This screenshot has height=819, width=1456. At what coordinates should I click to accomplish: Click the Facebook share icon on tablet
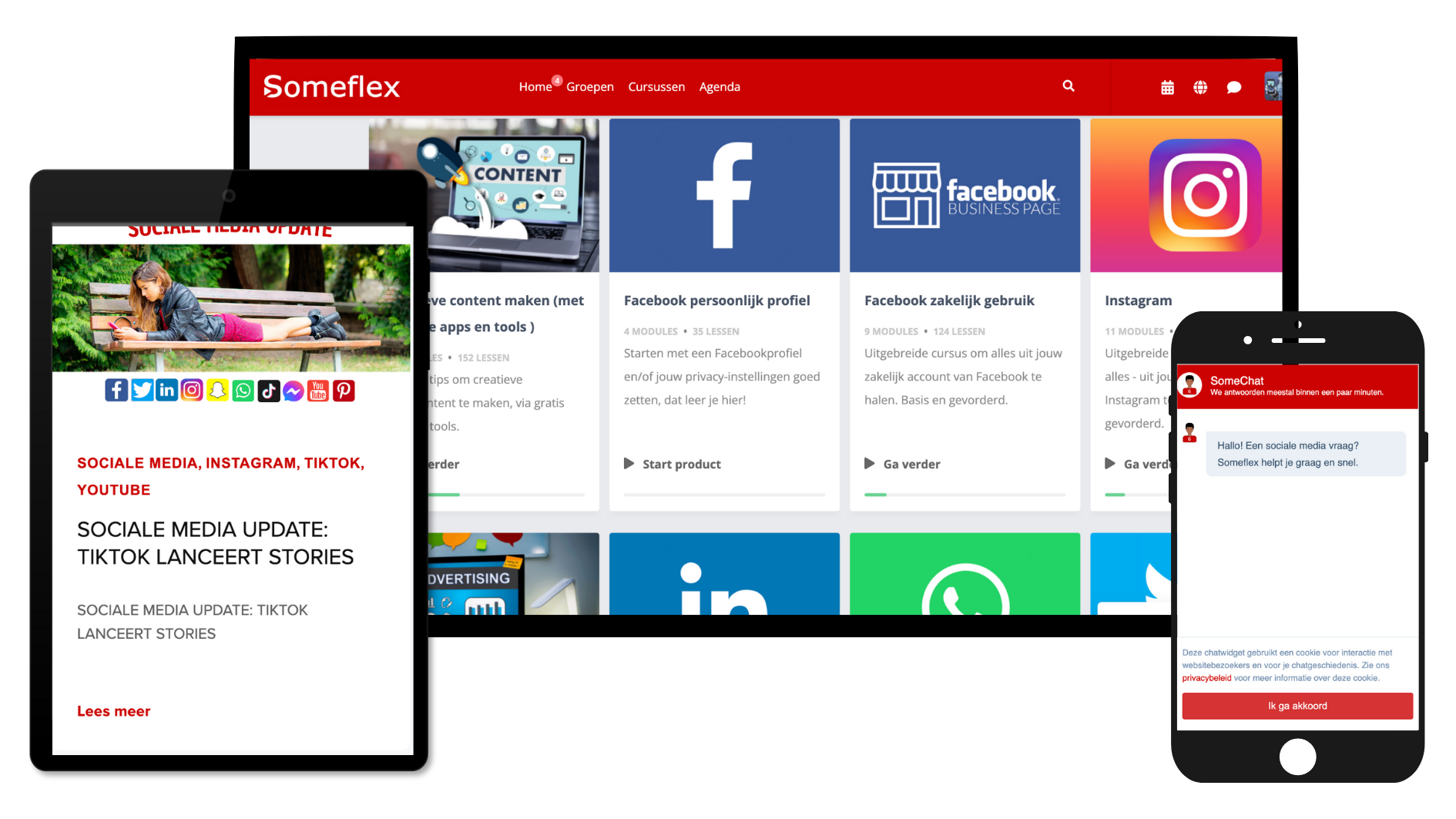click(116, 391)
